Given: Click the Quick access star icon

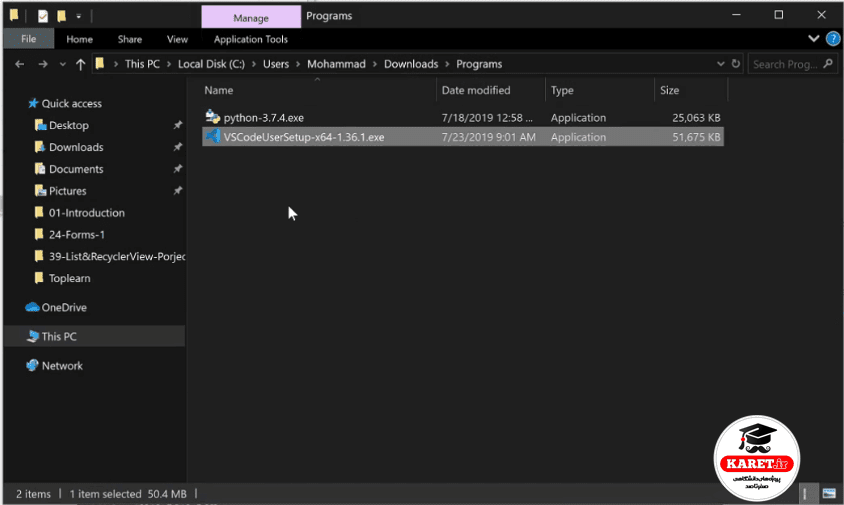Looking at the screenshot, I should (33, 103).
